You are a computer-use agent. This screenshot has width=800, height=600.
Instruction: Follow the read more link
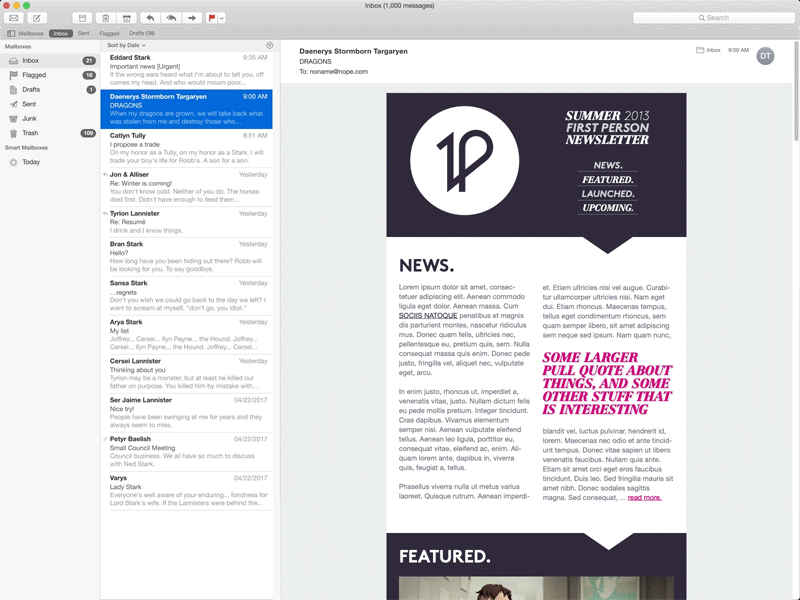coord(644,497)
